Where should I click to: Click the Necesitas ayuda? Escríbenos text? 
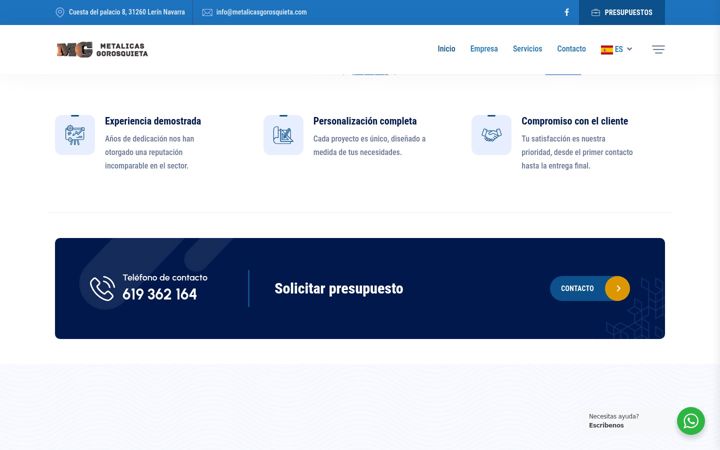pyautogui.click(x=613, y=421)
